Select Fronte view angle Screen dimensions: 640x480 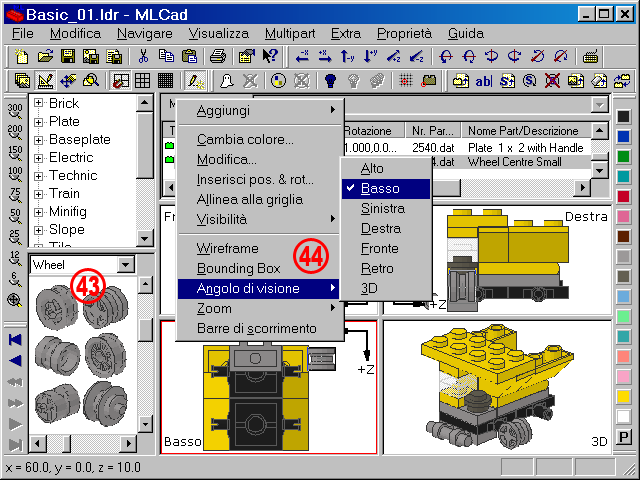[x=386, y=249]
